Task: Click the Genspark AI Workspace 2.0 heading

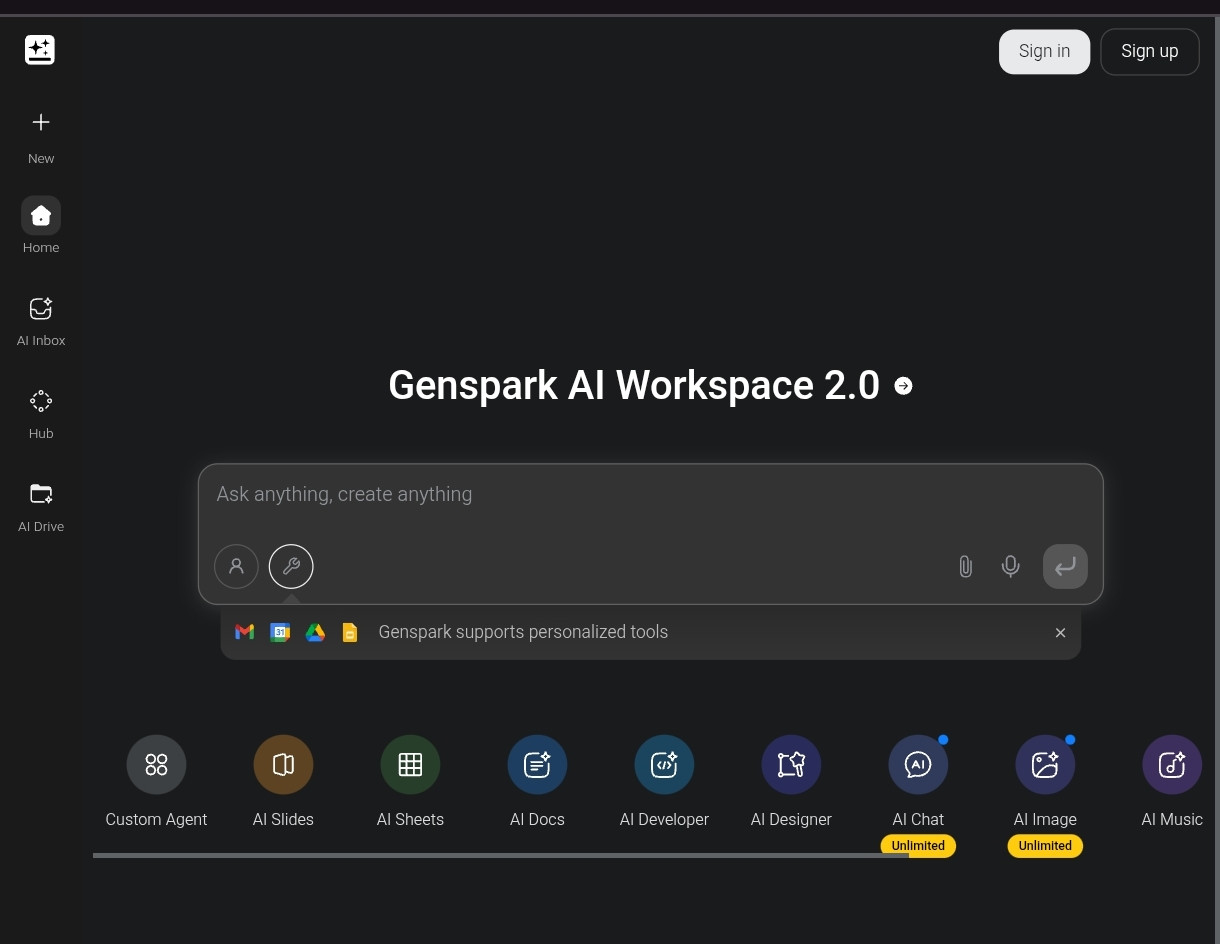Action: tap(634, 386)
